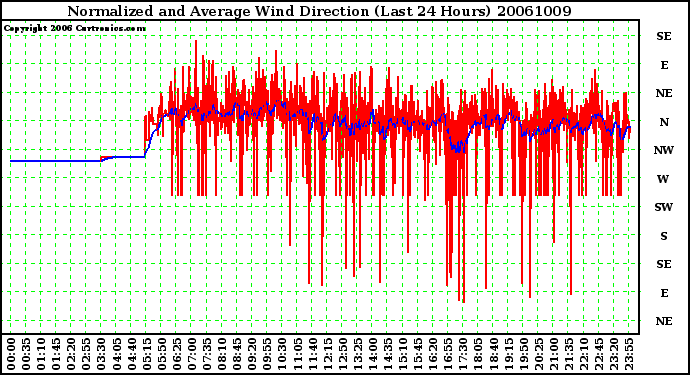Click the 02:55 time label

pyautogui.click(x=86, y=354)
